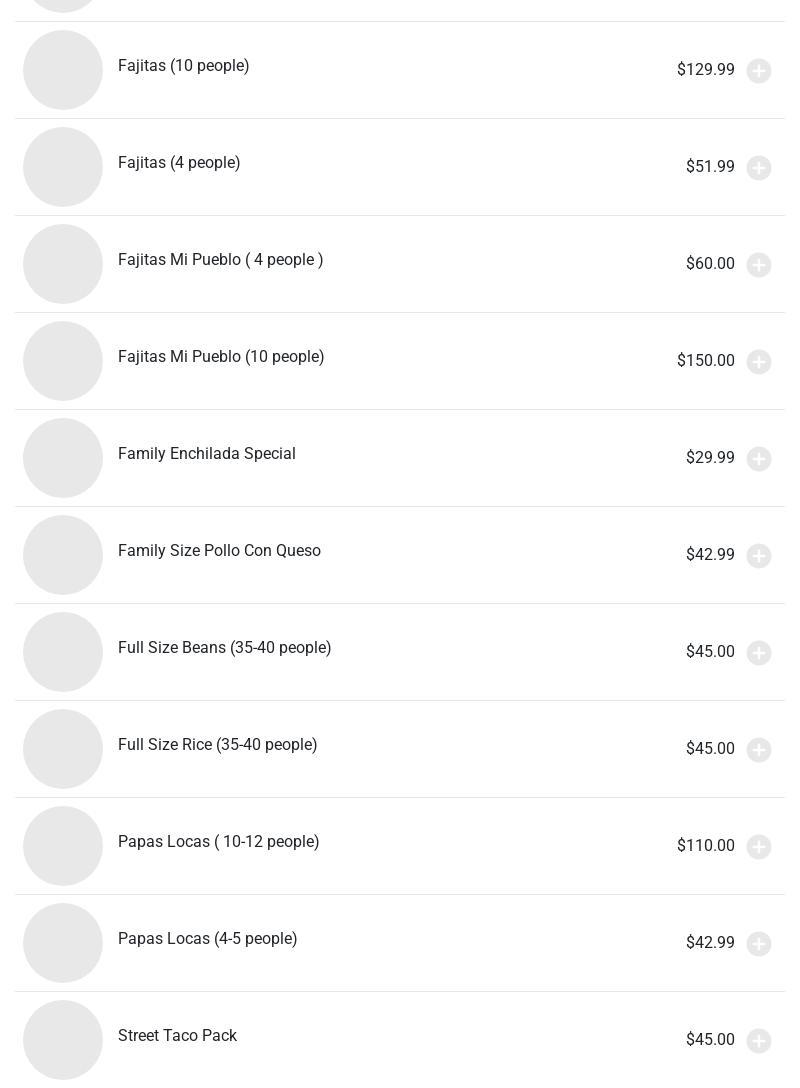Add Papas Locas (10-12 people) plus icon
The height and width of the screenshot is (1088, 800).
point(758,847)
